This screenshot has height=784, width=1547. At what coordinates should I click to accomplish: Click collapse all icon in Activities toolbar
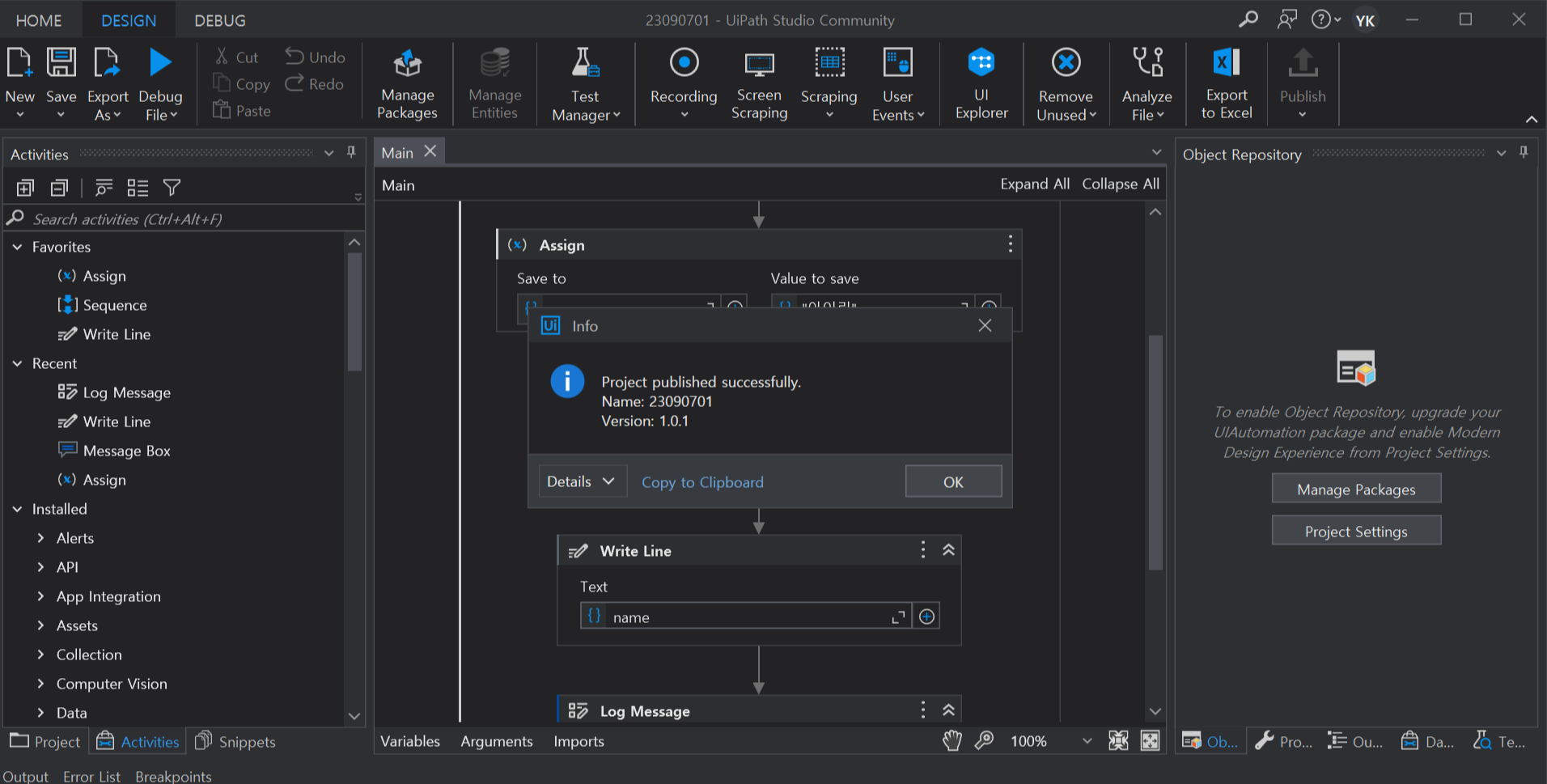pyautogui.click(x=59, y=188)
